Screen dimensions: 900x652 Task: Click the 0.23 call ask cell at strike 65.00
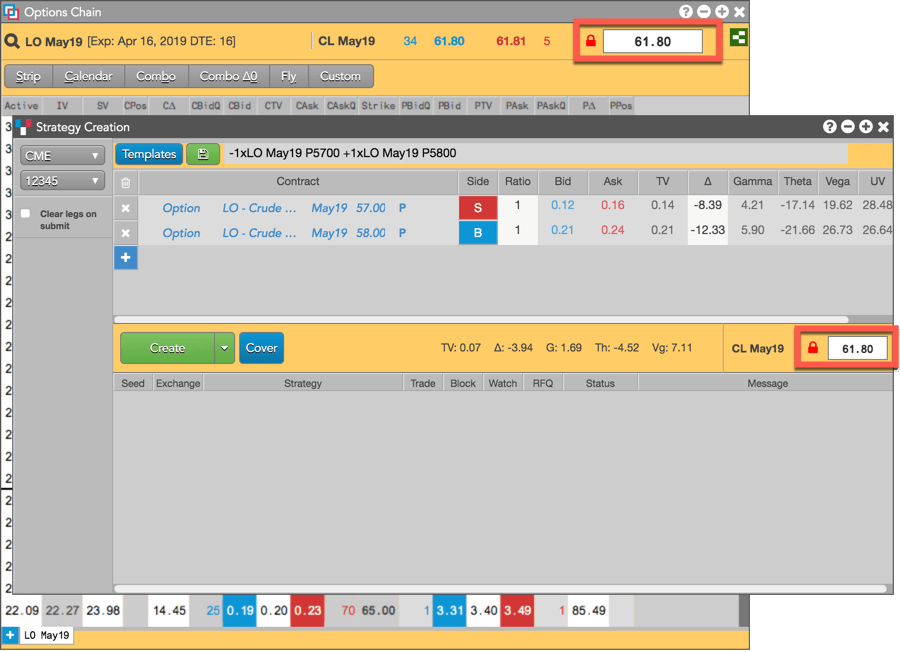tap(308, 611)
